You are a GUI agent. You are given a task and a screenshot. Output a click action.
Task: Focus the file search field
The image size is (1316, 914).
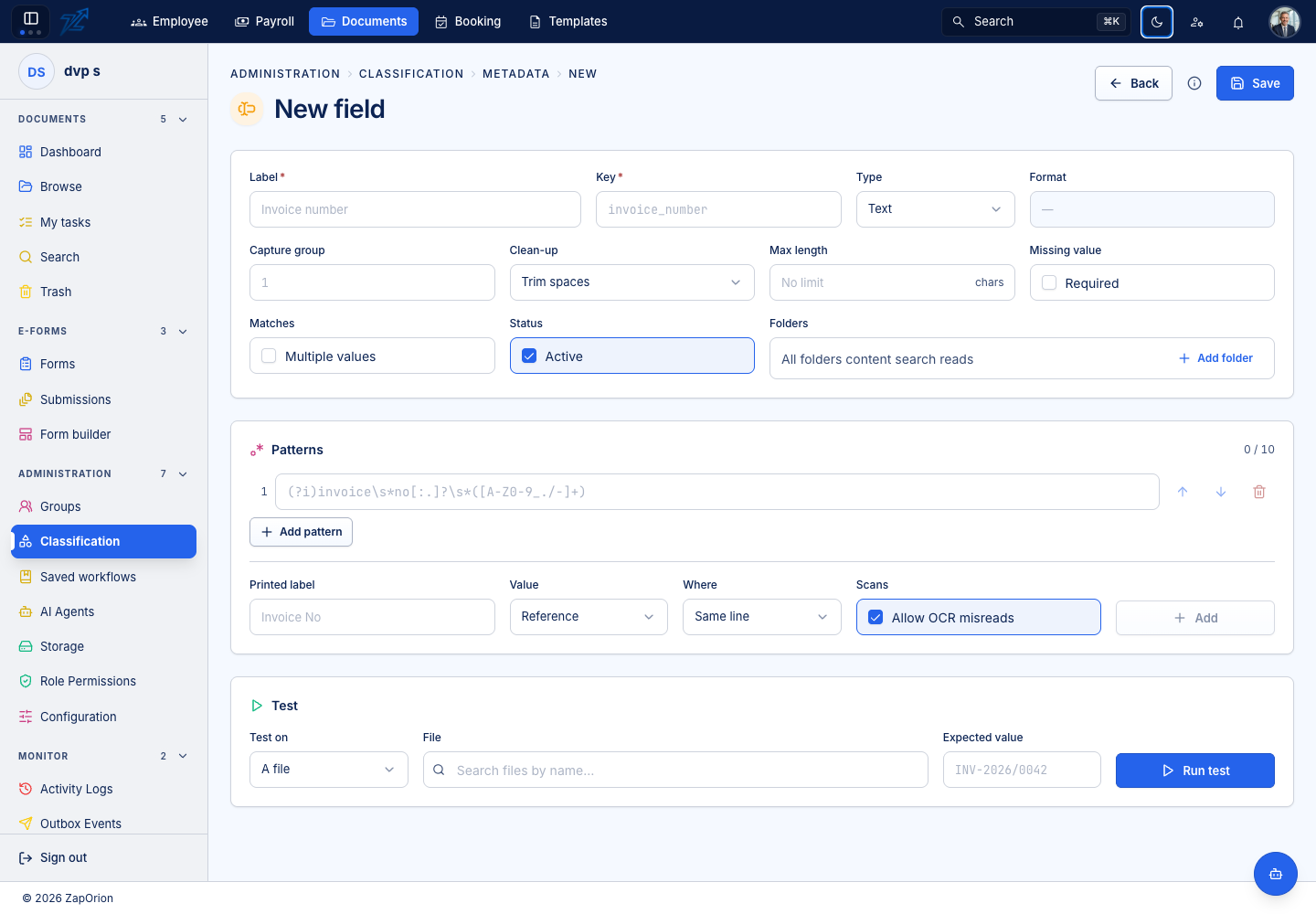(x=675, y=770)
